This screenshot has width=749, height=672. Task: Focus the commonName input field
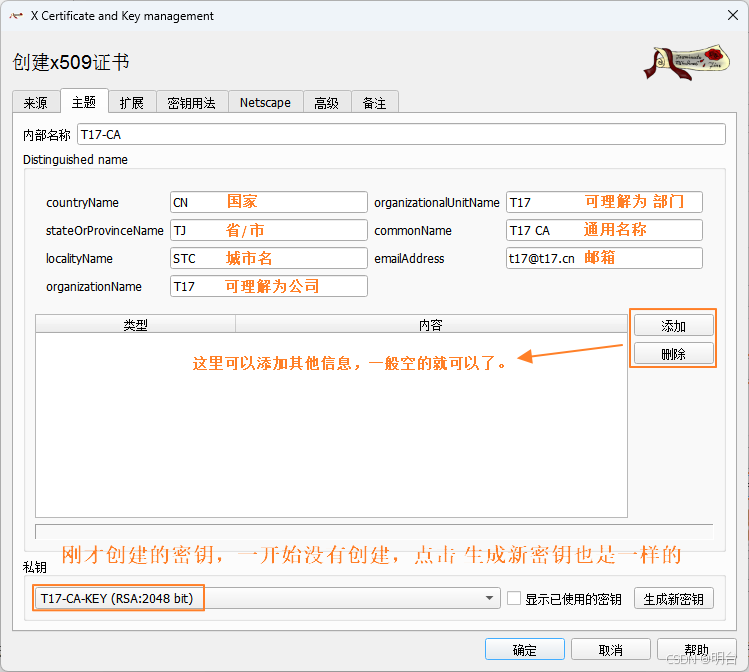[x=604, y=230]
